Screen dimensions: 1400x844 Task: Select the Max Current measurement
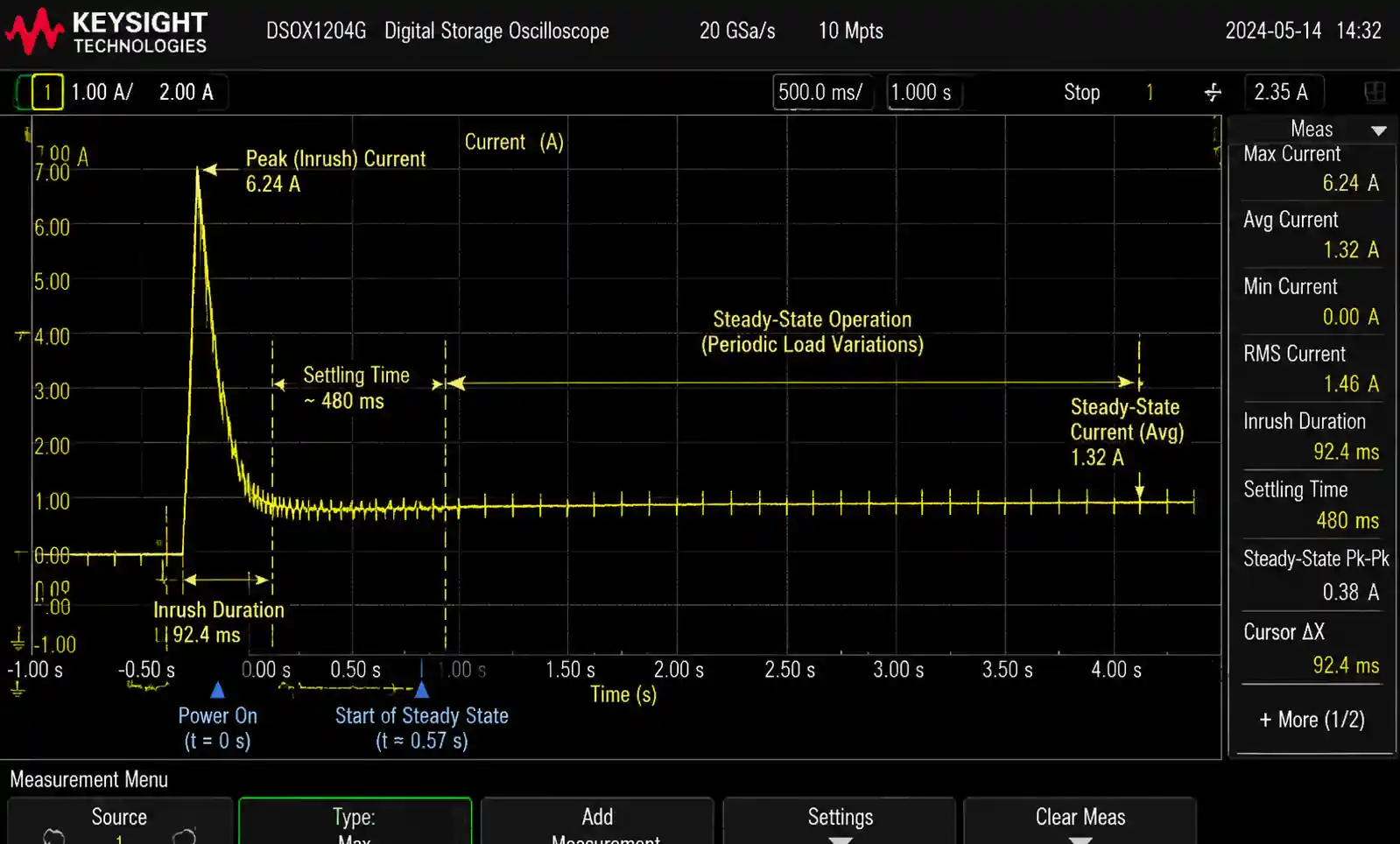coord(1312,169)
